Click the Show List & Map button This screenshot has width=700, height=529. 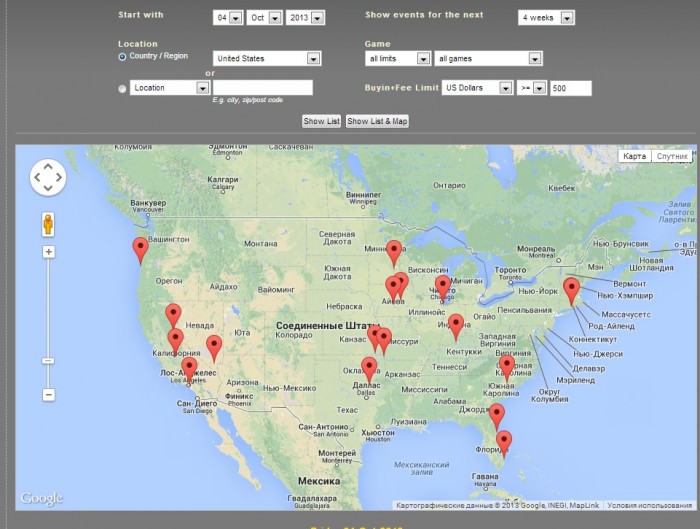377,121
